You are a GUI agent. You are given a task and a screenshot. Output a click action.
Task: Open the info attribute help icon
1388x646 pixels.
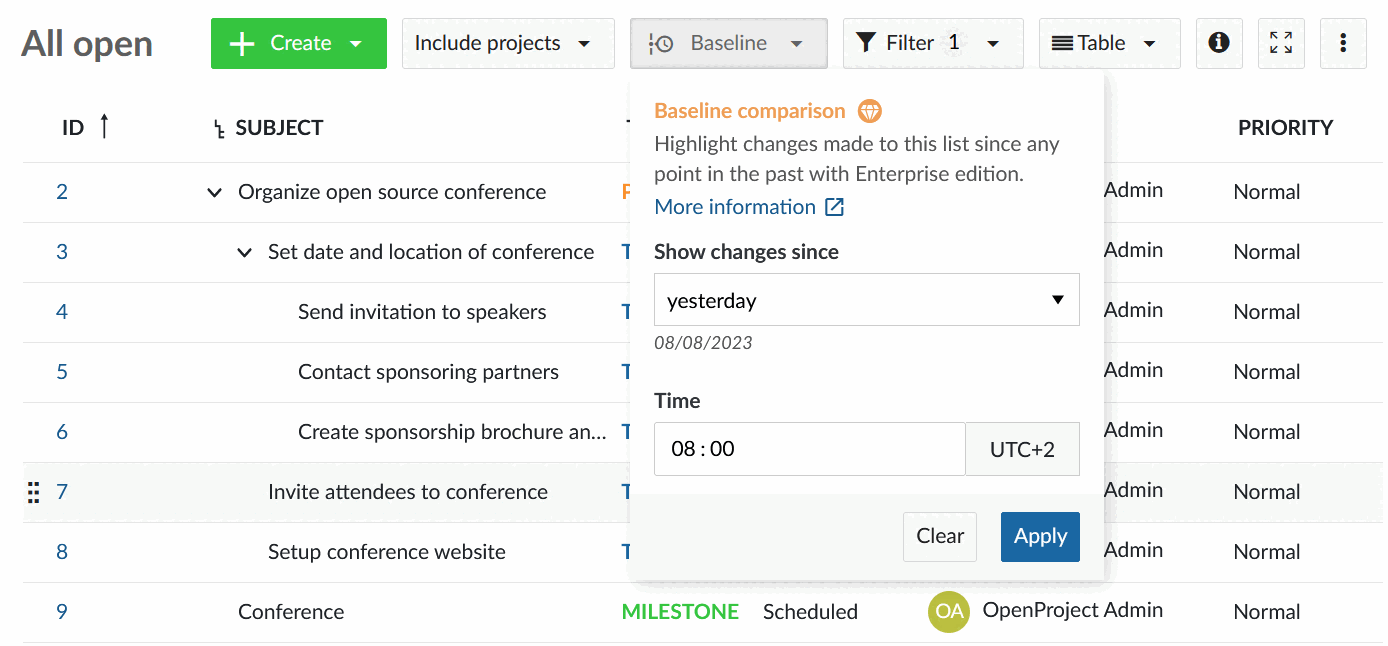(x=1219, y=43)
